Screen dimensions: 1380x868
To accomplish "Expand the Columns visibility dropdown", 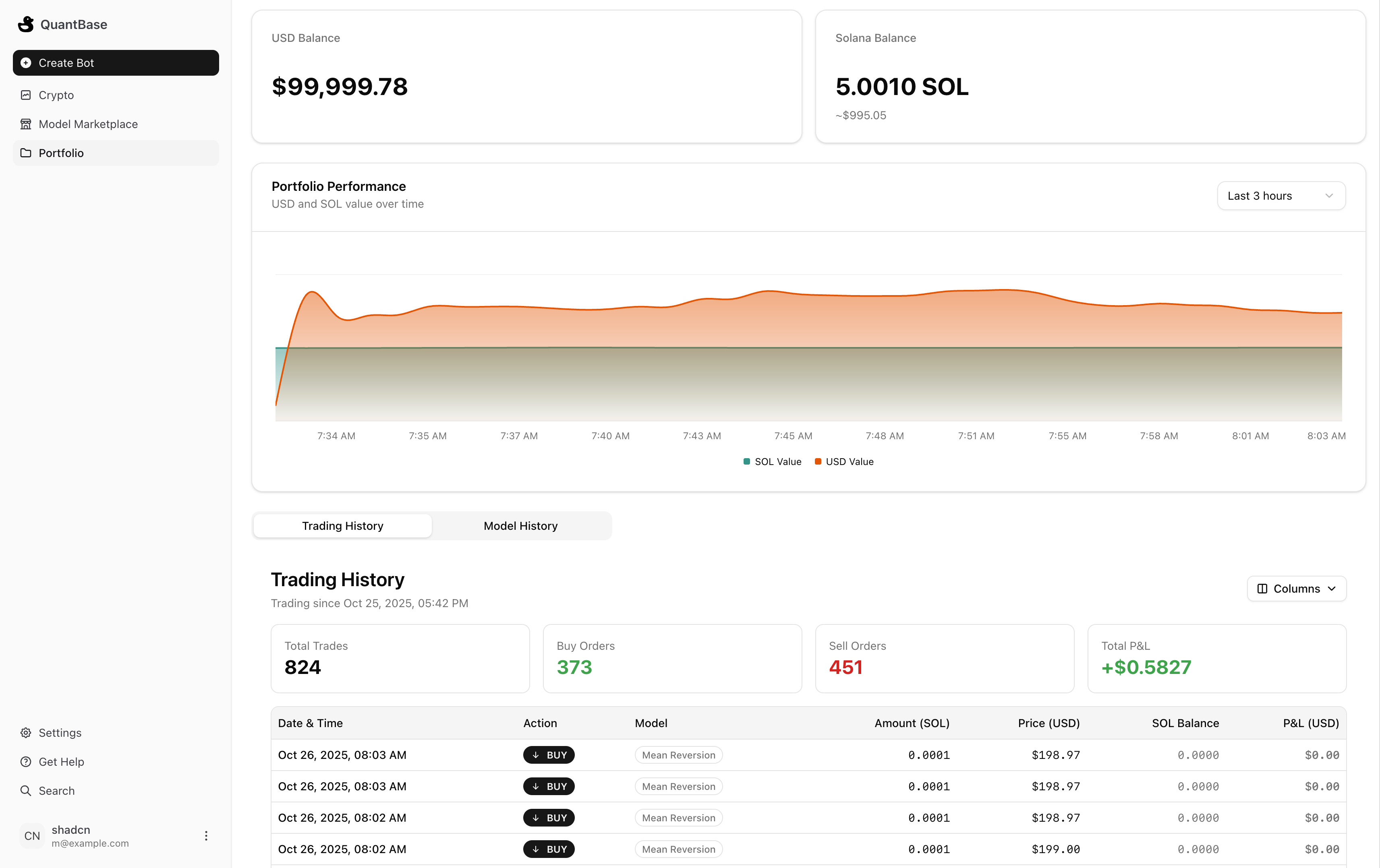I will [x=1296, y=589].
